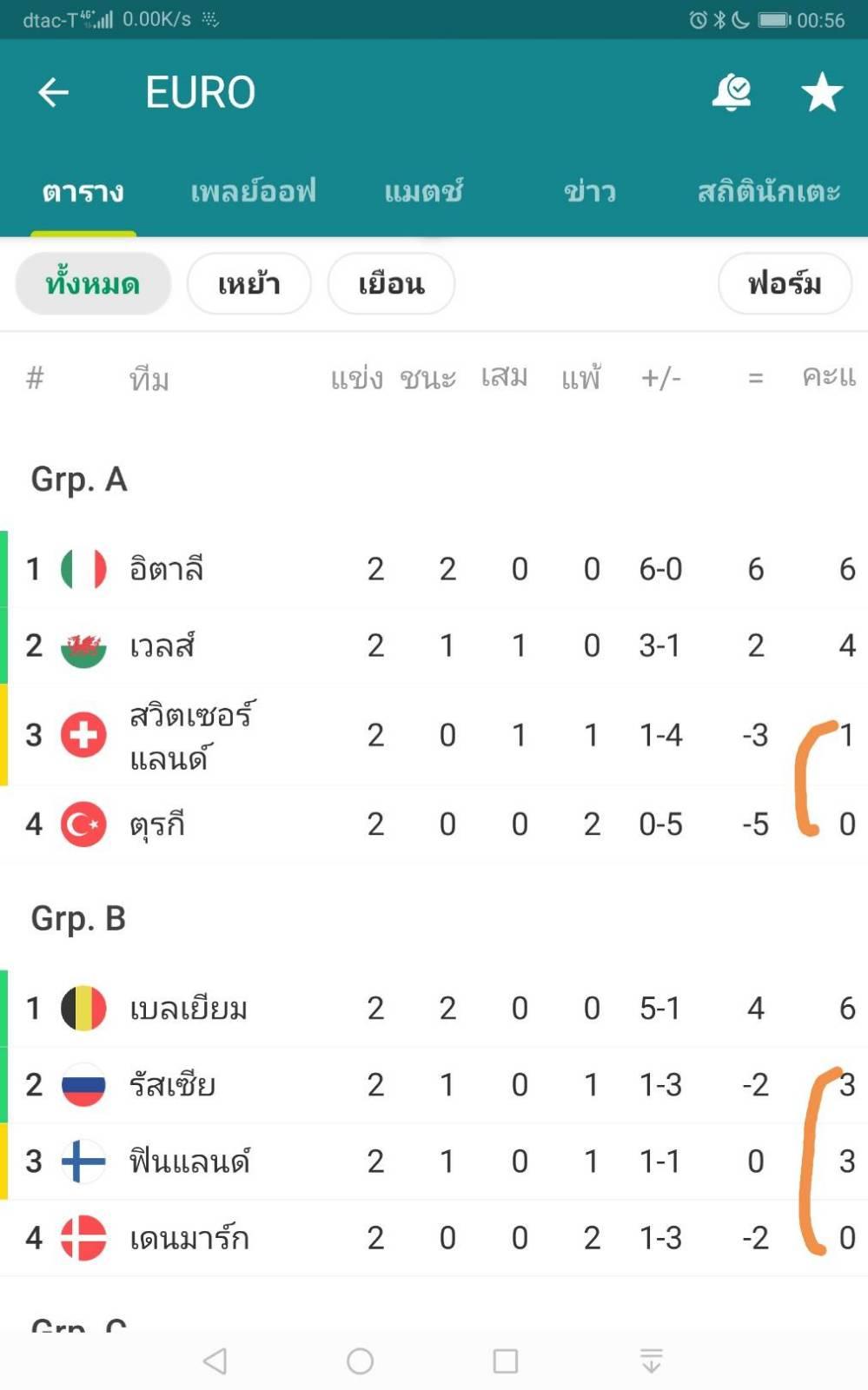Tap the Android home circle button

[x=360, y=1361]
